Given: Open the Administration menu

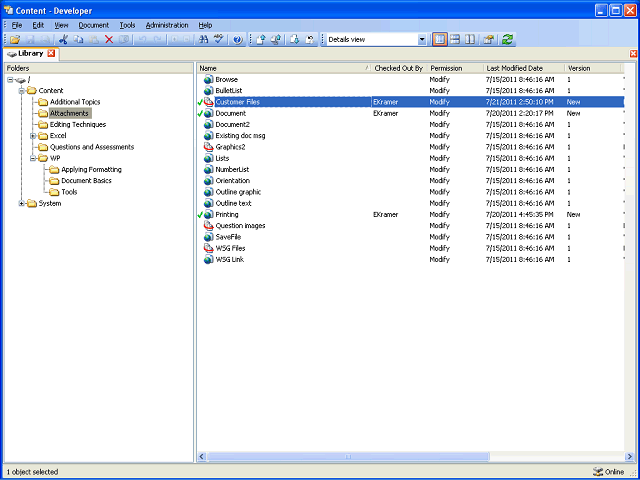Looking at the screenshot, I should 167,25.
